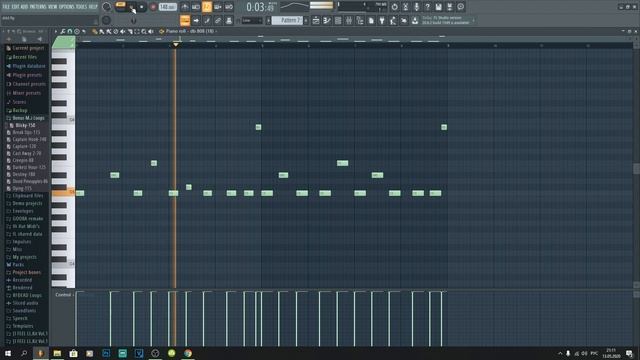Open the Mixer view icon
Viewport: 640px width, 360px height.
(349, 20)
